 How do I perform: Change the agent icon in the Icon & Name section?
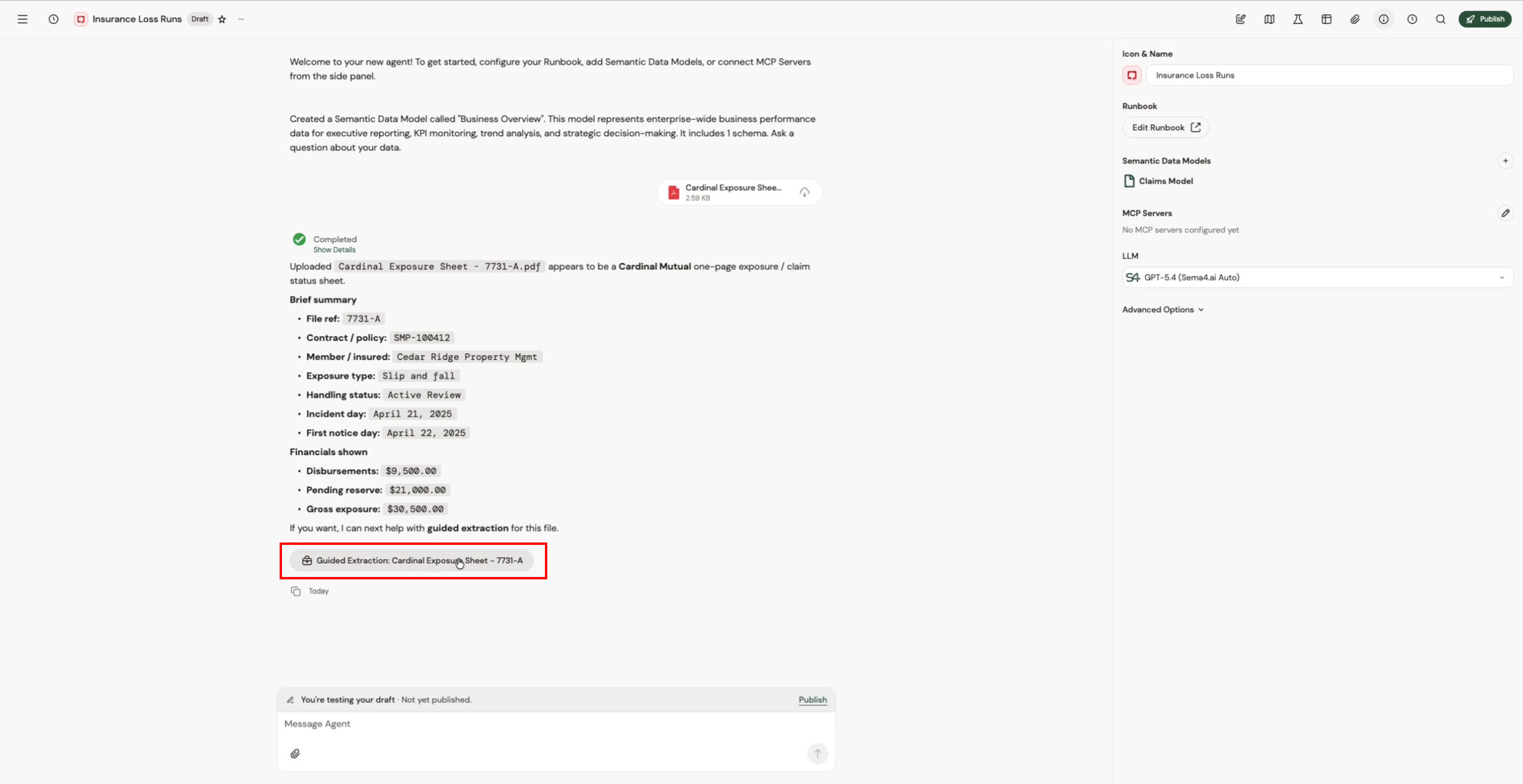click(1132, 75)
